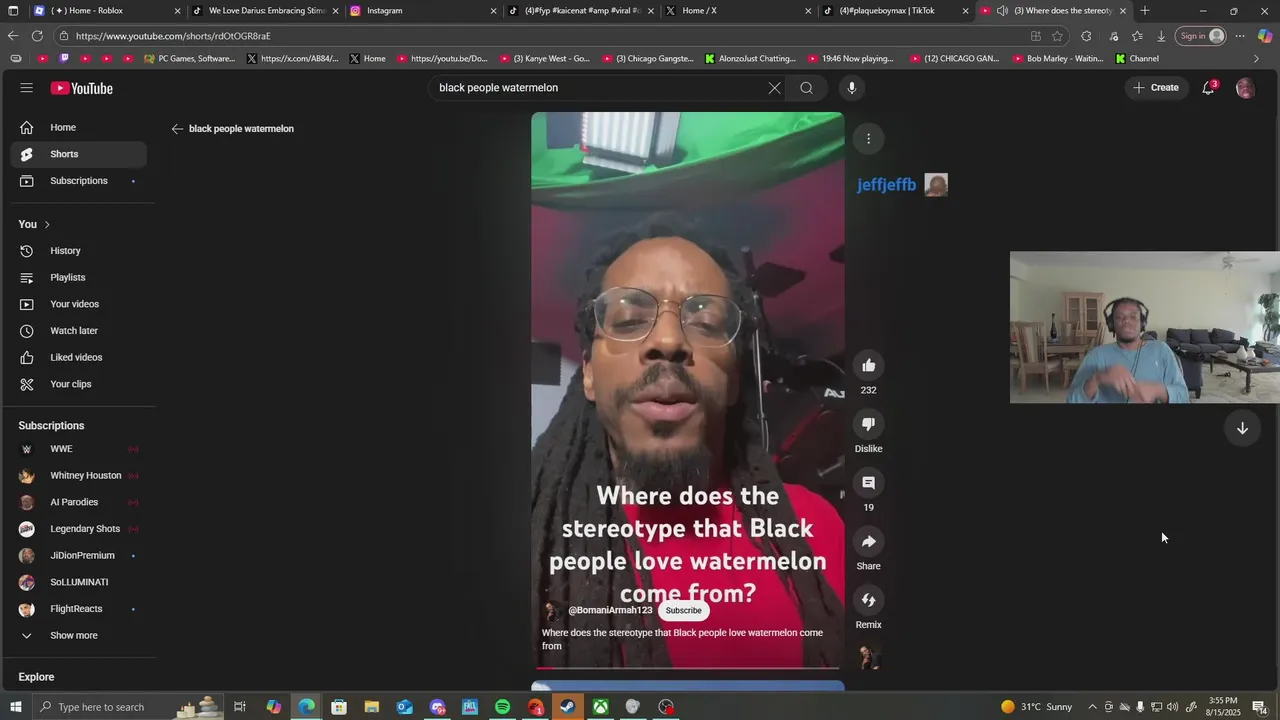
Task: Open the short's three-dot more options
Action: click(869, 139)
